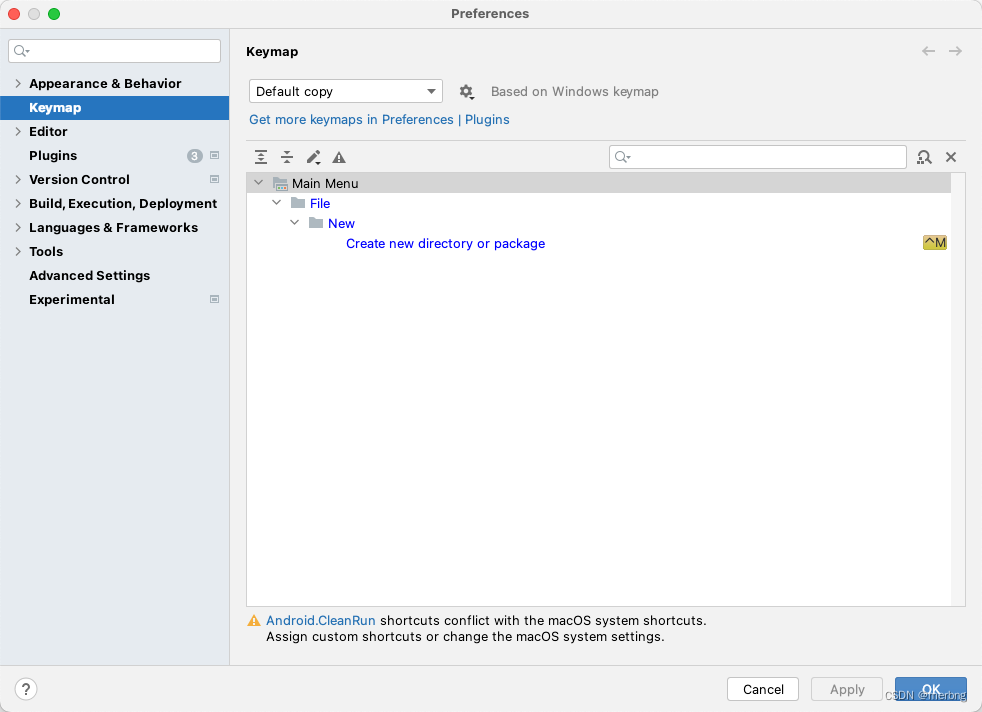Expand the Version Control section
Image resolution: width=982 pixels, height=712 pixels.
(18, 179)
